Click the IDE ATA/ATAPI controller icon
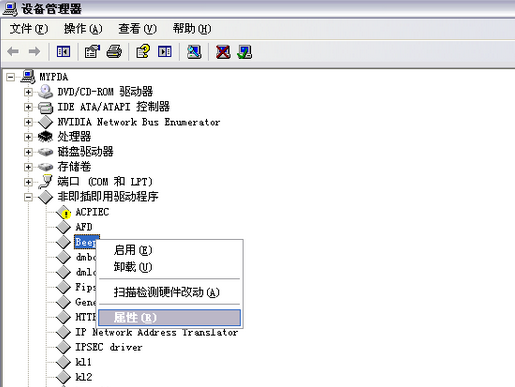Image resolution: width=515 pixels, height=387 pixels. point(45,107)
